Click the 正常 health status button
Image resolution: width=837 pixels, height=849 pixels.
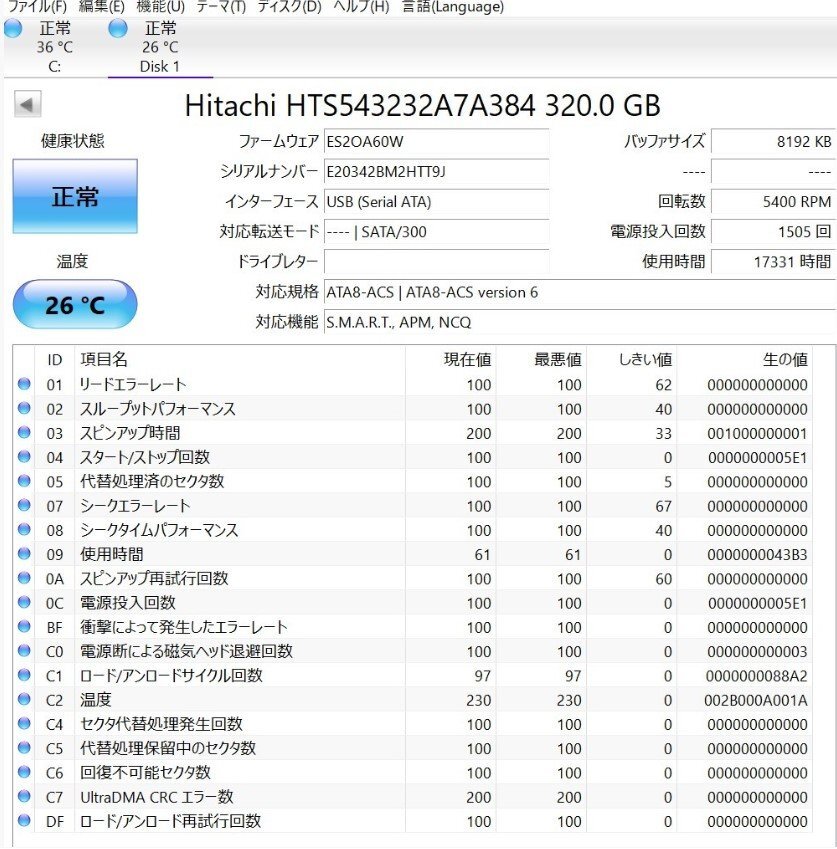coord(75,196)
